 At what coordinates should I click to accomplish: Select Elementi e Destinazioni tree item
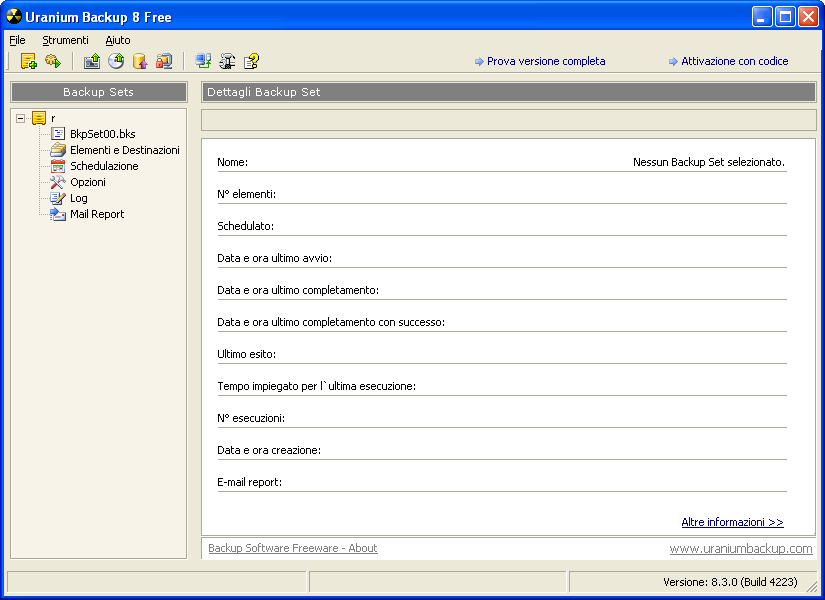click(x=125, y=150)
